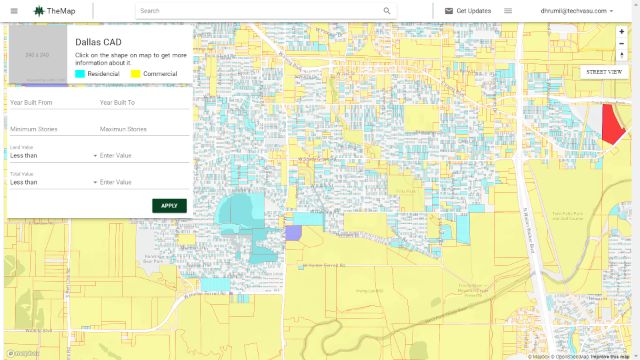Click the search magnifier icon
Viewport: 640px width, 360px height.
click(387, 11)
